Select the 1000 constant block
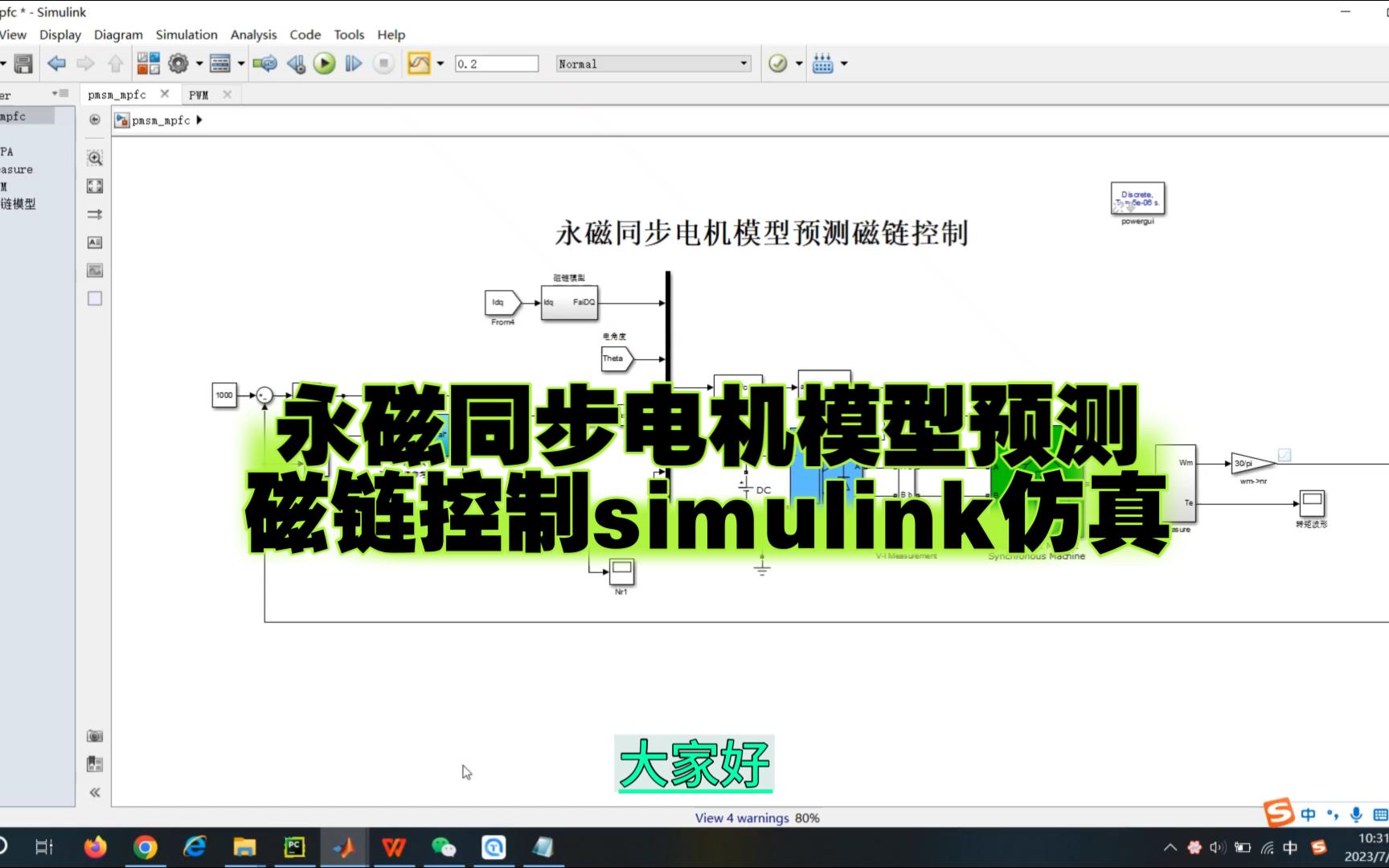This screenshot has height=868, width=1389. click(224, 395)
